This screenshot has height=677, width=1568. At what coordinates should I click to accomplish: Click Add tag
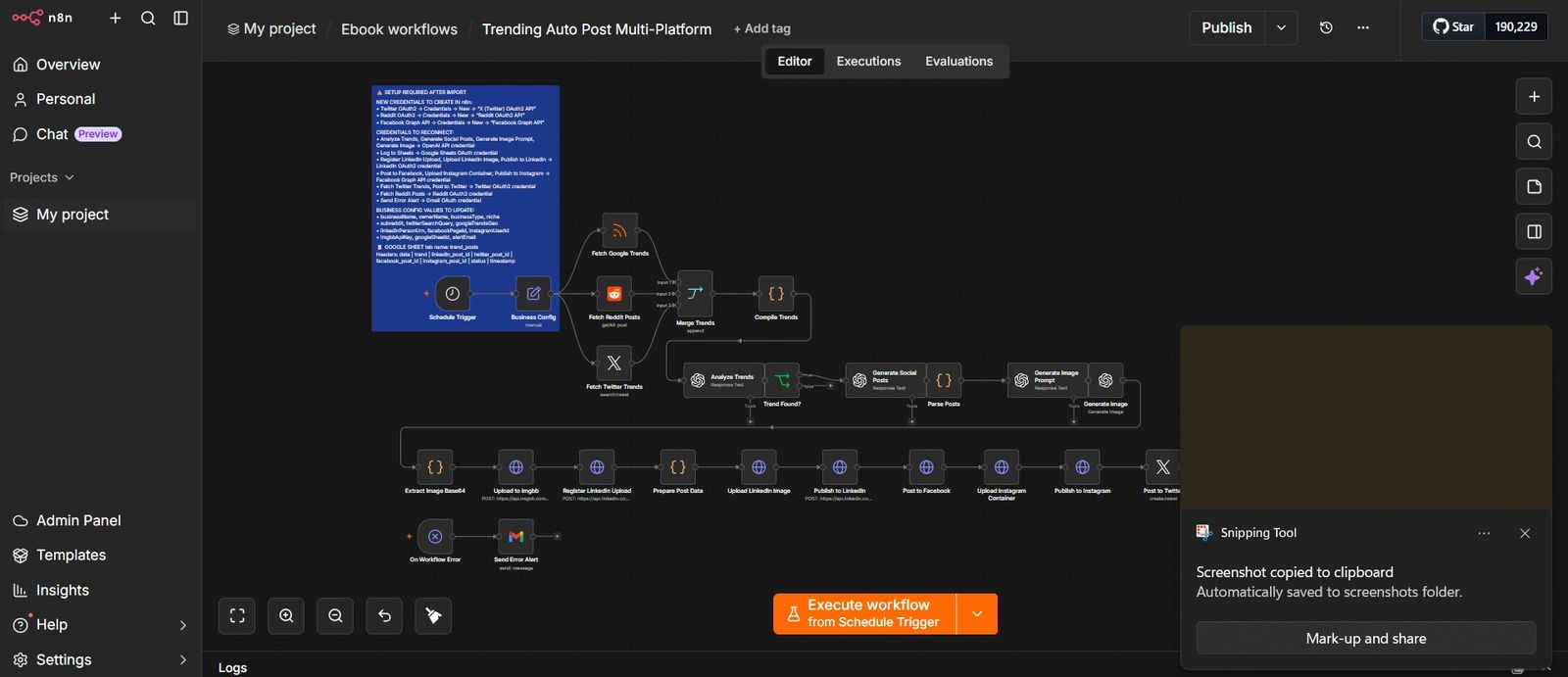click(761, 28)
